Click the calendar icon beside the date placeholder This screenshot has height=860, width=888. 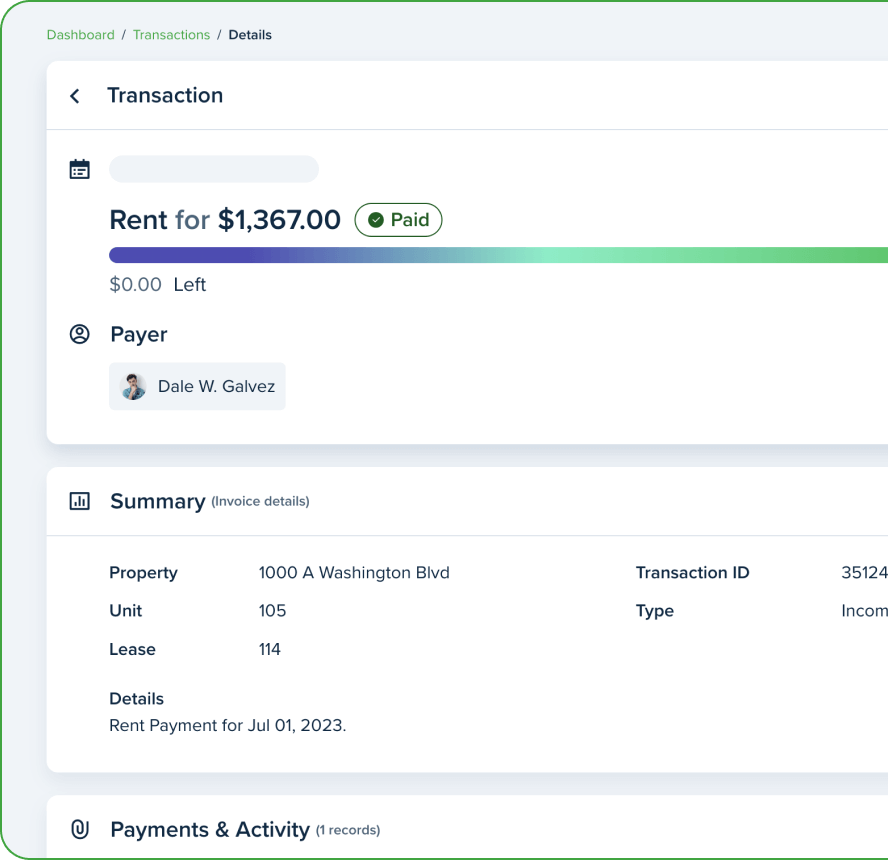click(79, 169)
